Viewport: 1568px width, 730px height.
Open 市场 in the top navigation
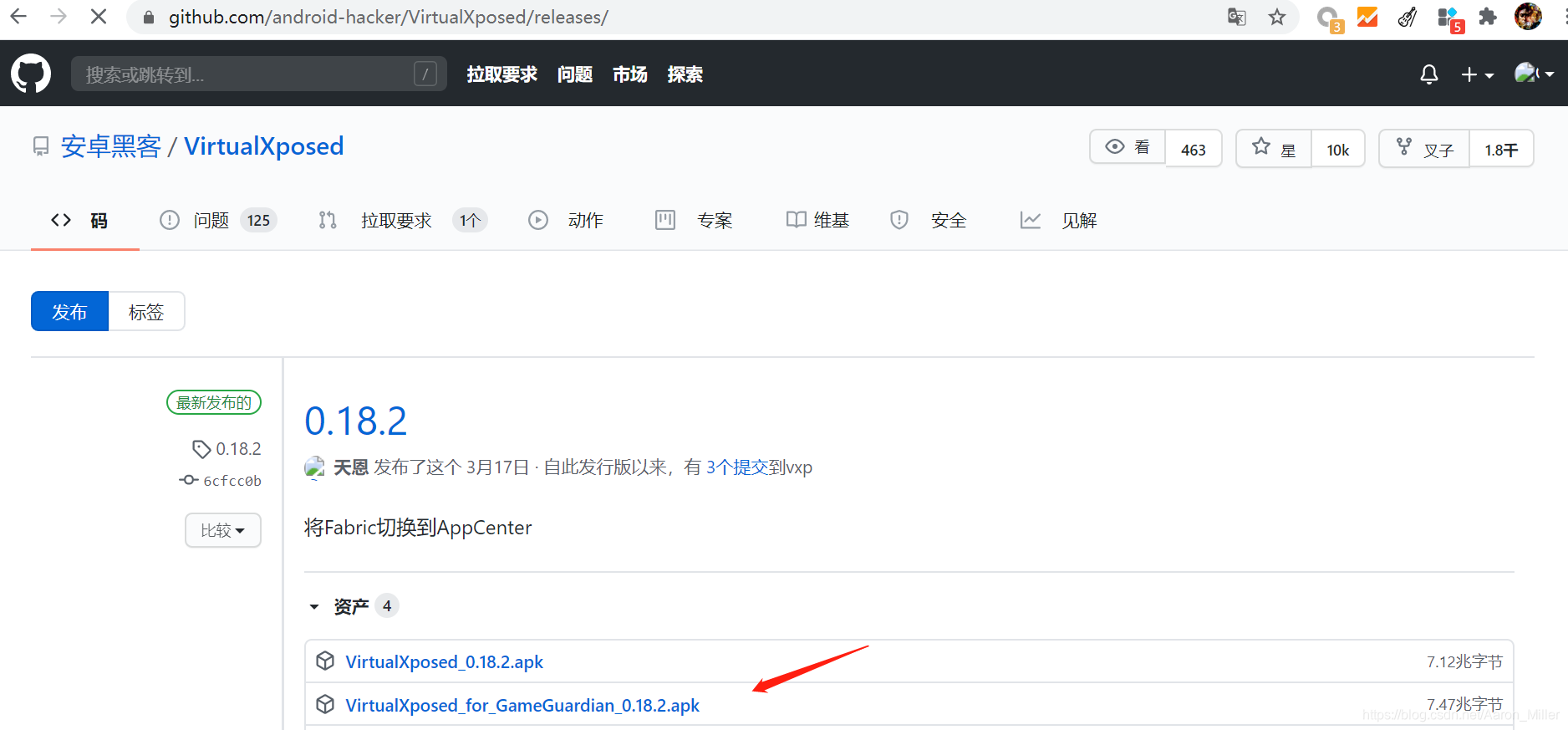click(x=630, y=74)
